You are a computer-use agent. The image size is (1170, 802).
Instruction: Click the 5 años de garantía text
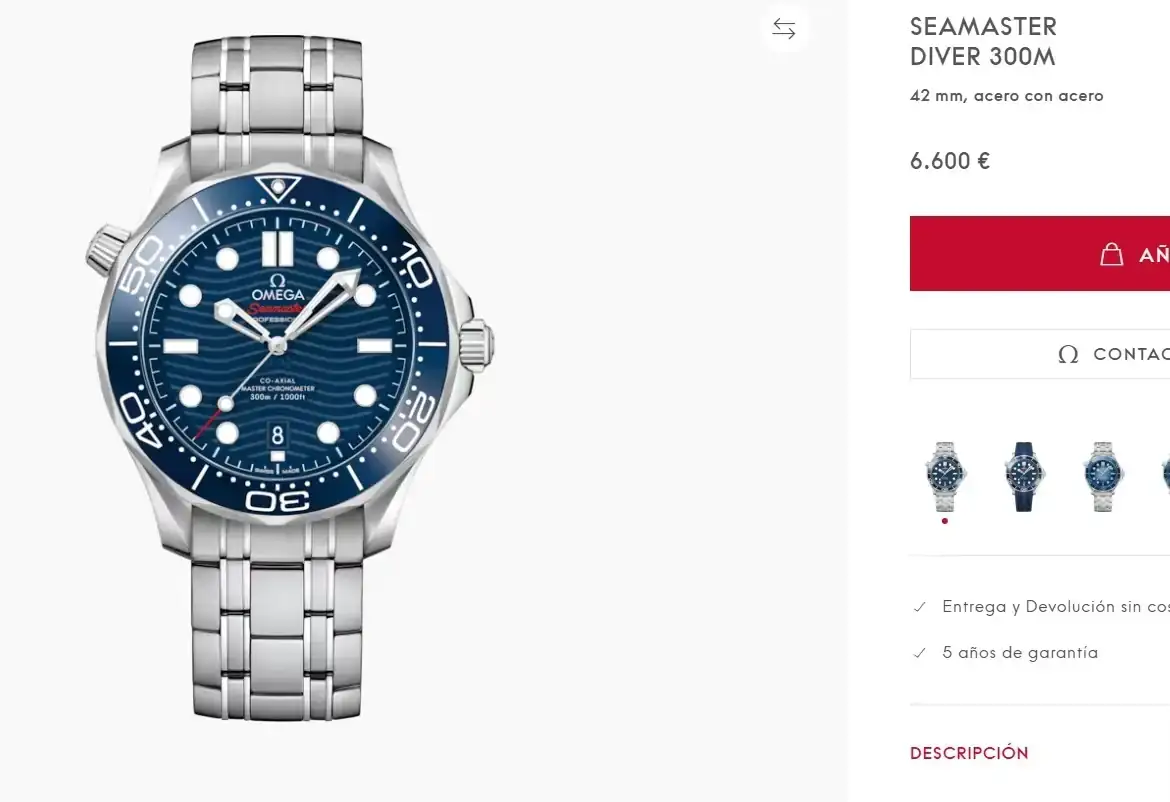pyautogui.click(x=1020, y=653)
